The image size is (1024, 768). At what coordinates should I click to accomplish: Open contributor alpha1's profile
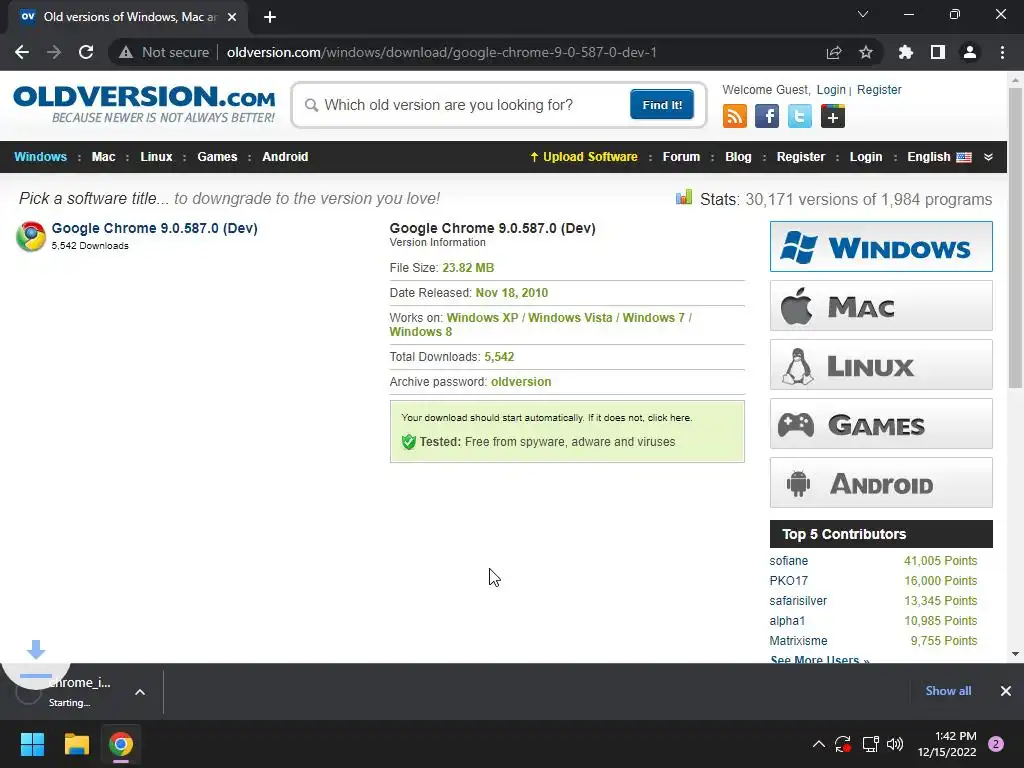pyautogui.click(x=787, y=621)
